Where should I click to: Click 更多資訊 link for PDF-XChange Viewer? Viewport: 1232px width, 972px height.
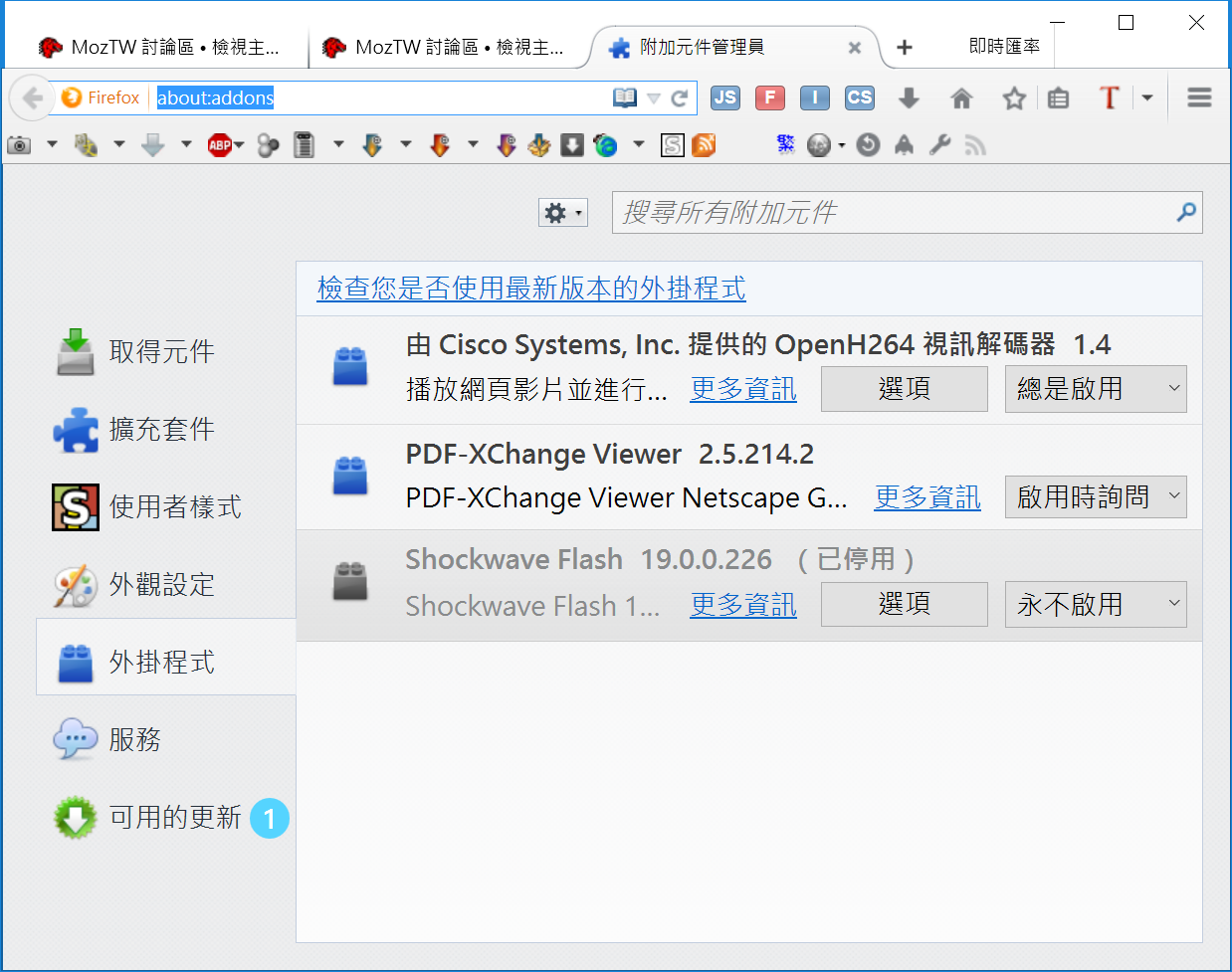(927, 497)
